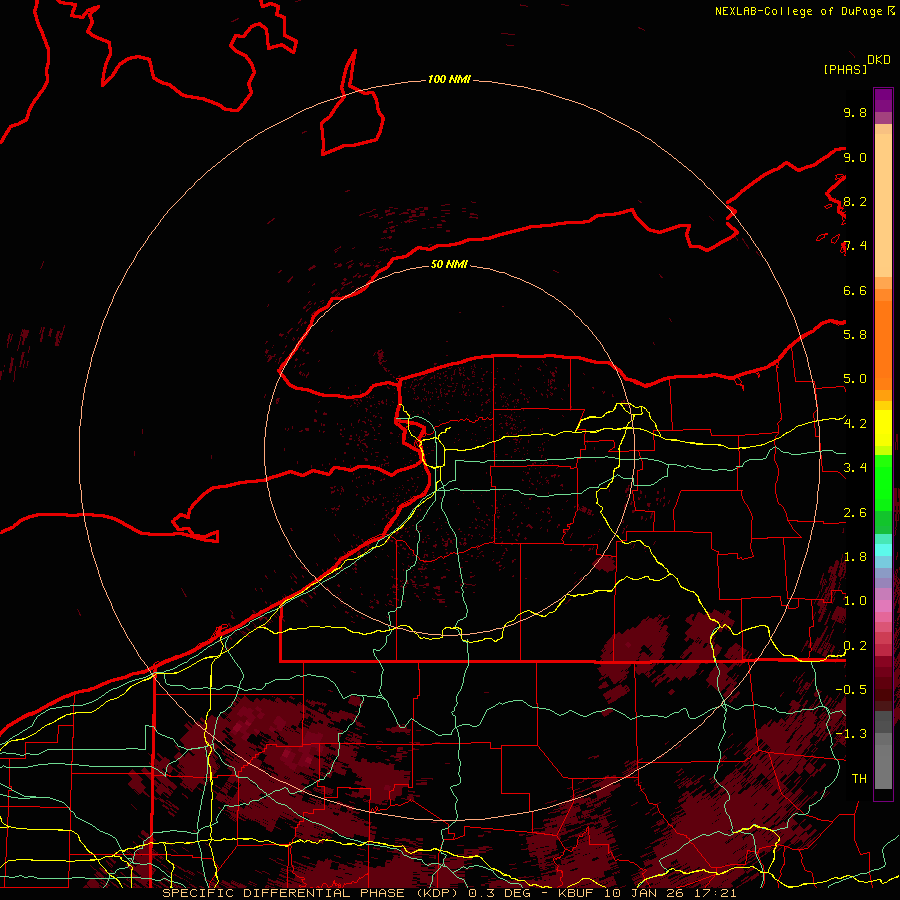Pick the yellow band on the color scale
The width and height of the screenshot is (900, 900).
tap(883, 428)
